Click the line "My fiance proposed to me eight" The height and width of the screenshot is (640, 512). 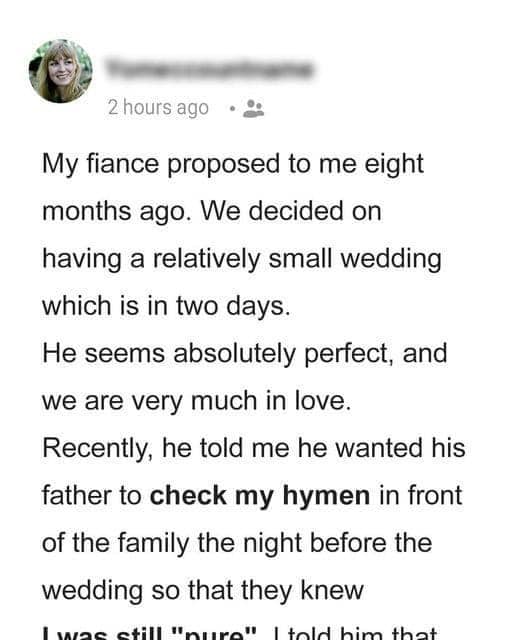pos(233,164)
